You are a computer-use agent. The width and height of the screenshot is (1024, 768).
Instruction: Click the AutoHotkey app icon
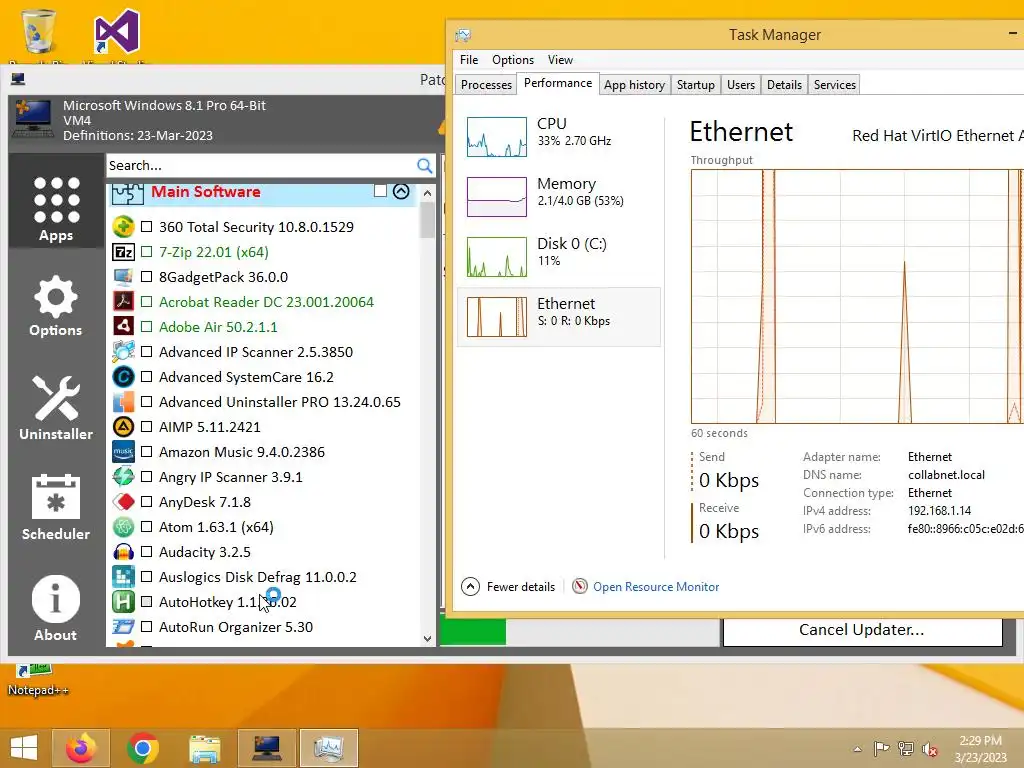click(123, 602)
